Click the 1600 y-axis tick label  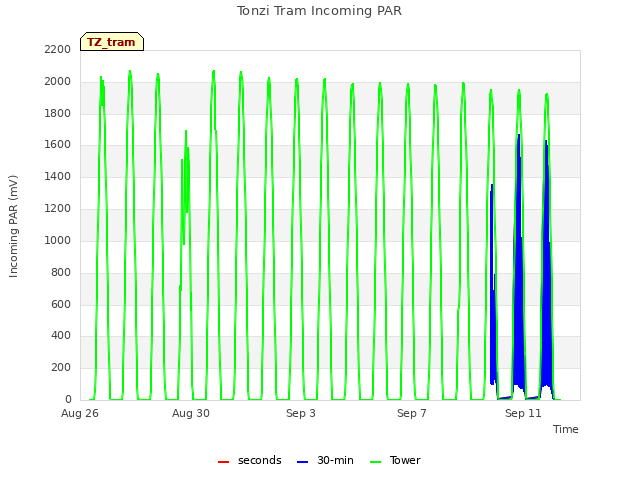click(x=58, y=144)
